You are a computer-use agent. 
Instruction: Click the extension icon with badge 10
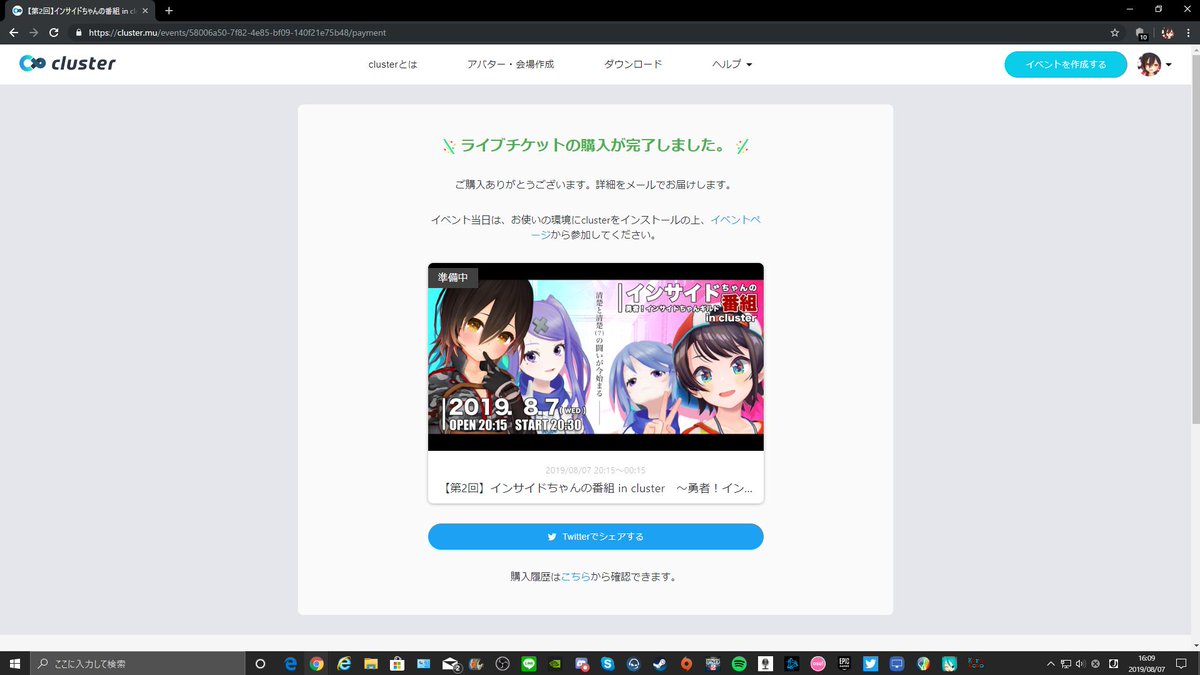pyautogui.click(x=1141, y=33)
